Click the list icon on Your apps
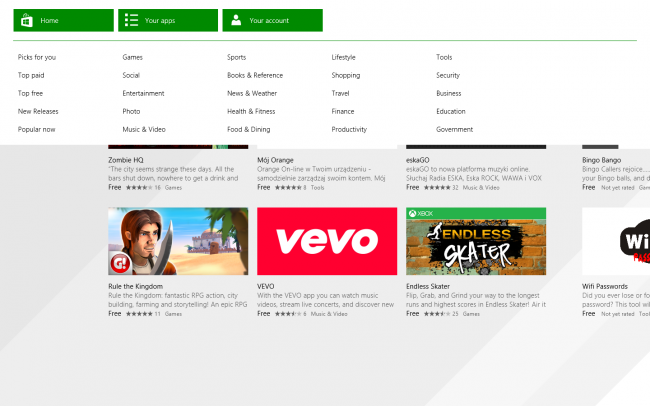 pyautogui.click(x=131, y=20)
